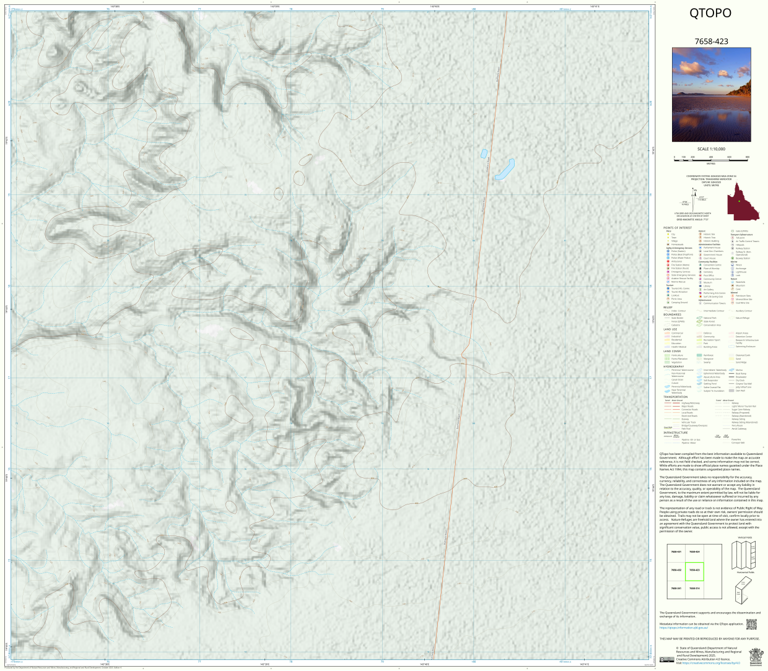Click the TRANSPORTATION legend heading

675,397
